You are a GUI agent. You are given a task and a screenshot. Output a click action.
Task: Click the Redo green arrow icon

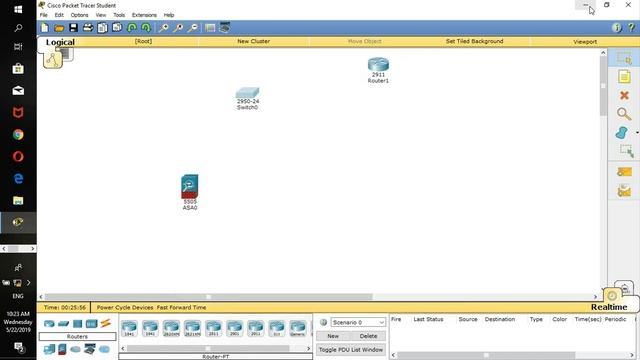tap(146, 28)
